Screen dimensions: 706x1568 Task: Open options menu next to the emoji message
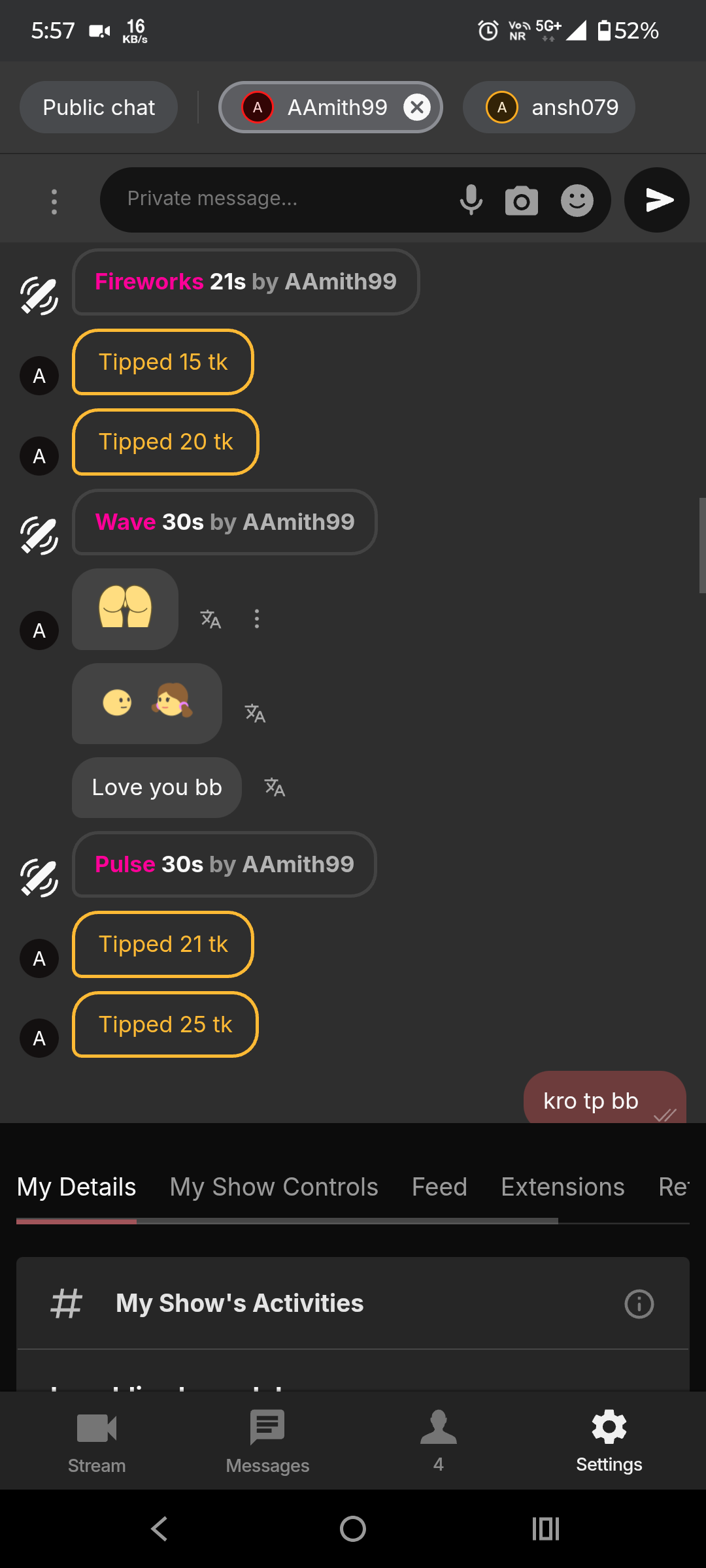coord(257,619)
